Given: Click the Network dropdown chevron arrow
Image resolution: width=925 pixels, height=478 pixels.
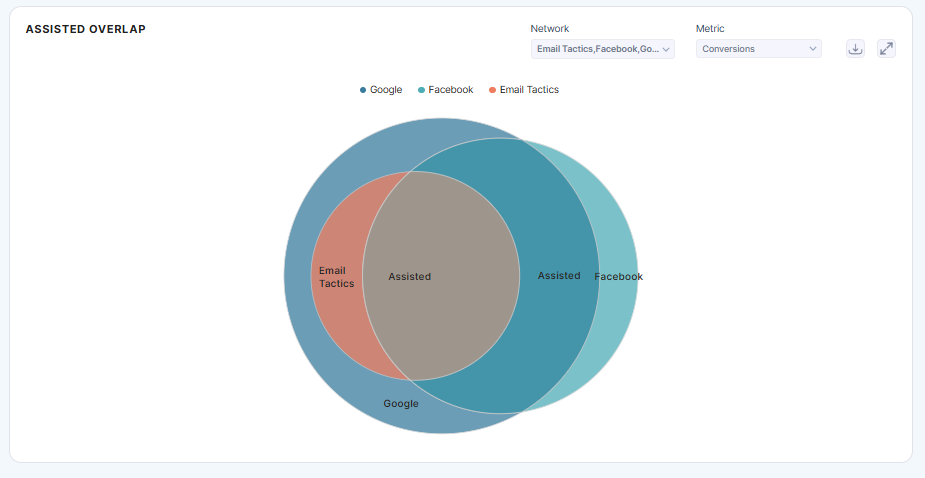Looking at the screenshot, I should 666,49.
